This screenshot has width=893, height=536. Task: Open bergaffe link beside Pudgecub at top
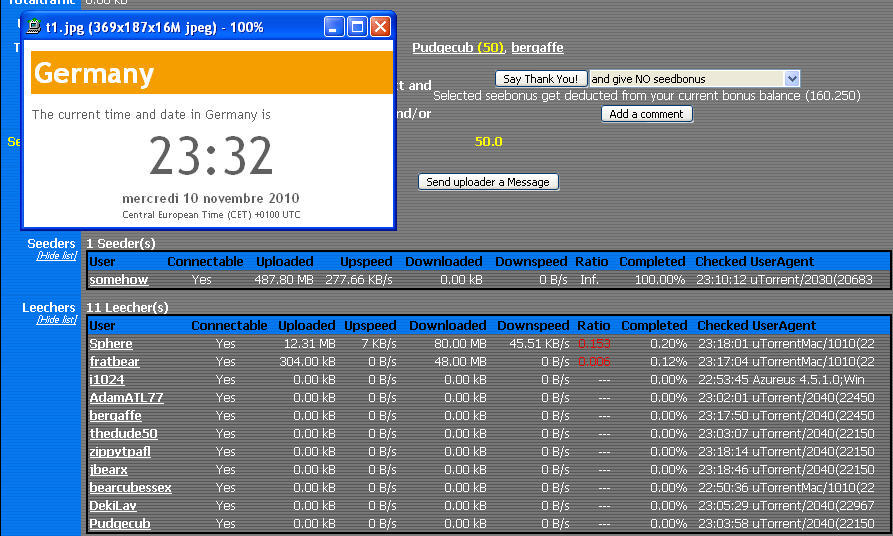point(539,47)
